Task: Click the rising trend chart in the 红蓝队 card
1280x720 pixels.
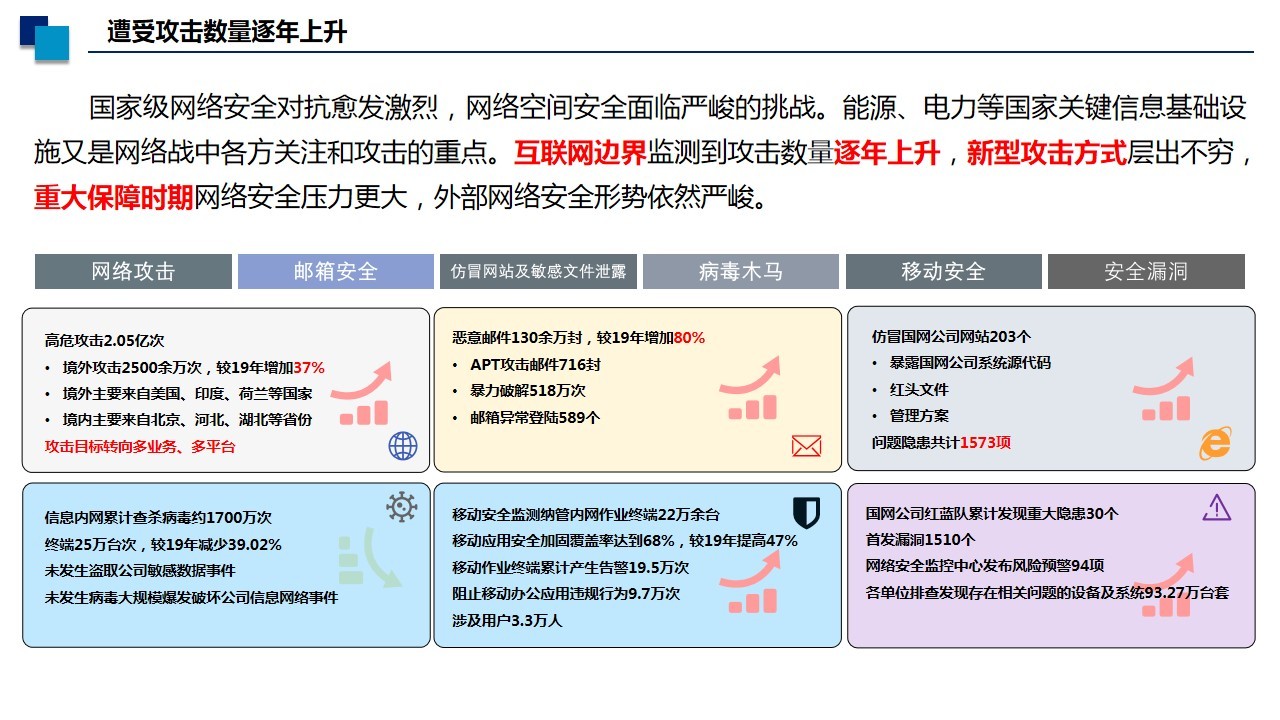Action: click(1164, 586)
